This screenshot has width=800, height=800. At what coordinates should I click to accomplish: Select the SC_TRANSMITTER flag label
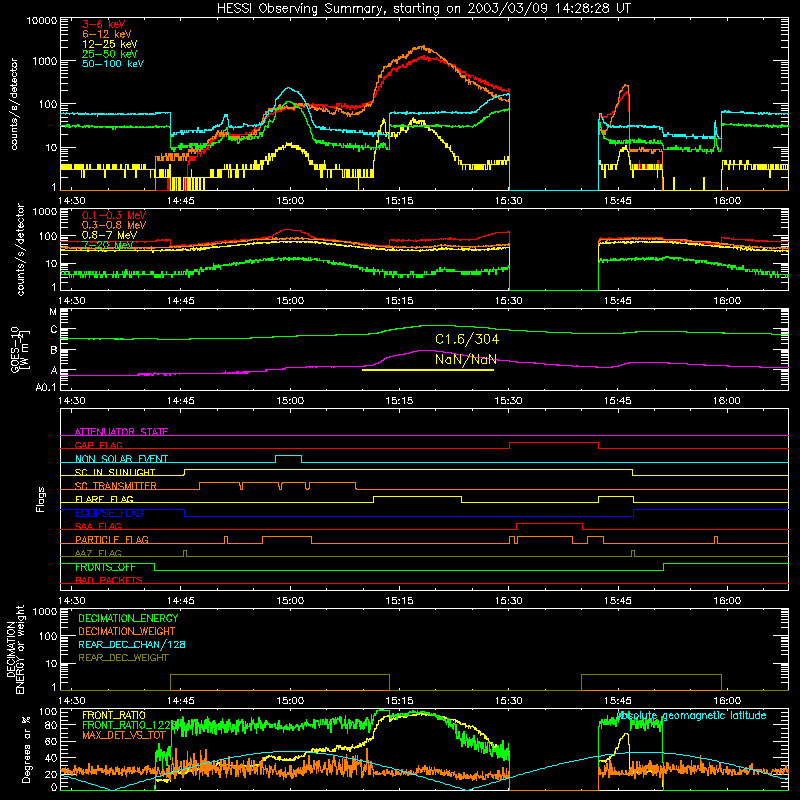click(x=116, y=486)
